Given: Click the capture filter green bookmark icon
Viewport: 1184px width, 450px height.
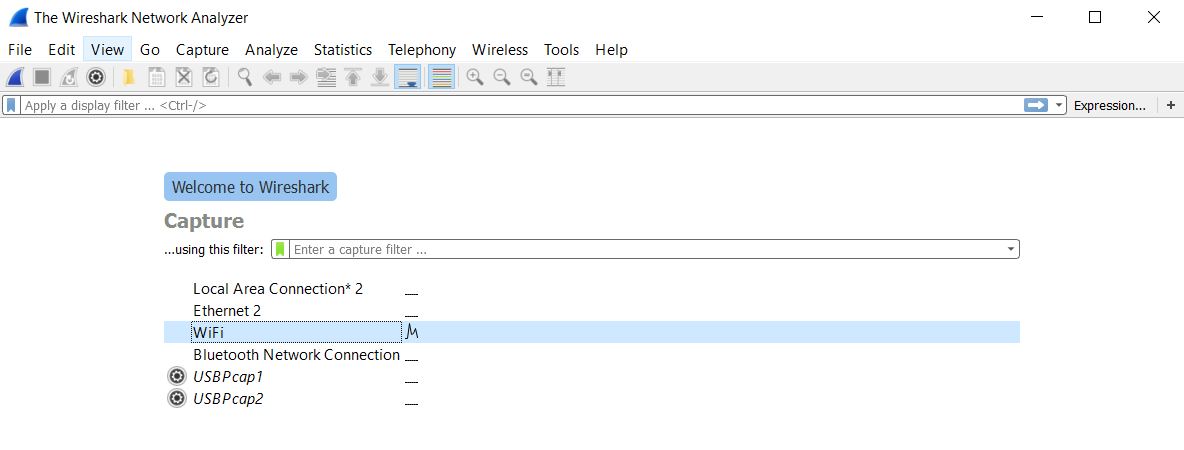Looking at the screenshot, I should tap(280, 249).
